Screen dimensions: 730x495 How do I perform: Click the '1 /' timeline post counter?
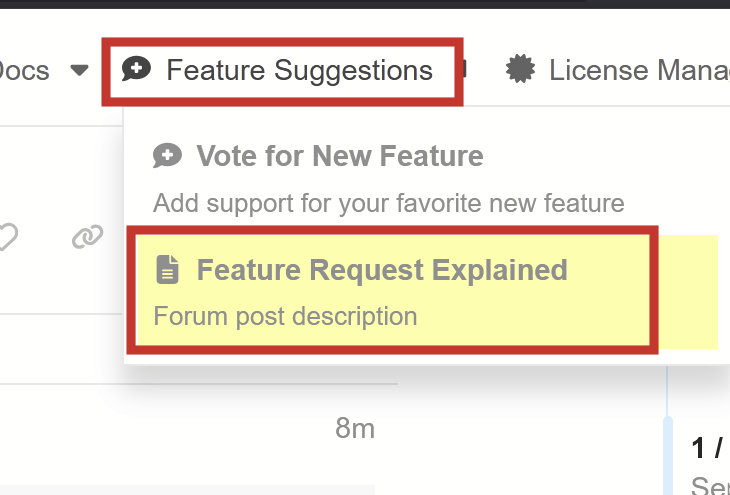[x=707, y=448]
